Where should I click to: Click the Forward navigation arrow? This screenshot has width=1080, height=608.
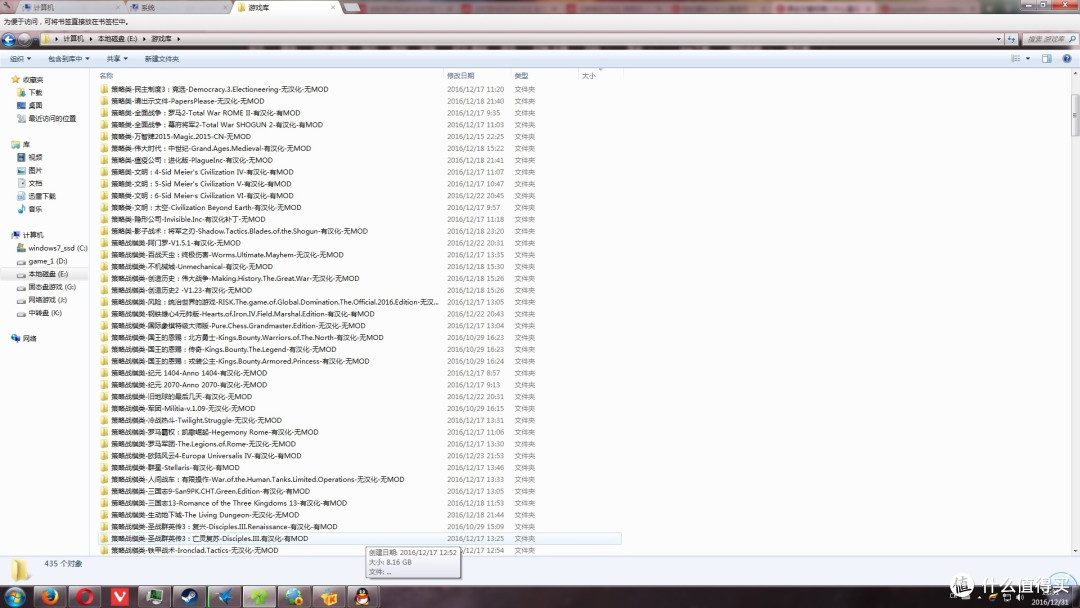[24, 39]
